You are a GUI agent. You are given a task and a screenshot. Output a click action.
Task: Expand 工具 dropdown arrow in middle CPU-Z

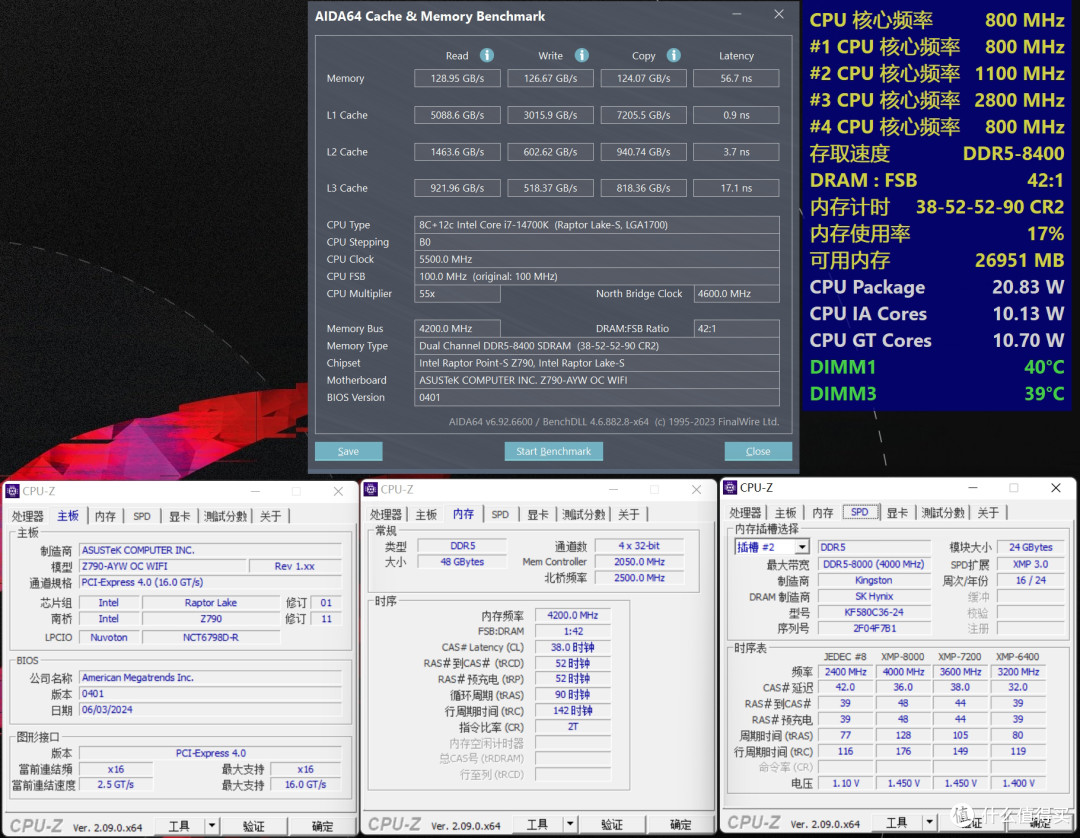click(570, 824)
